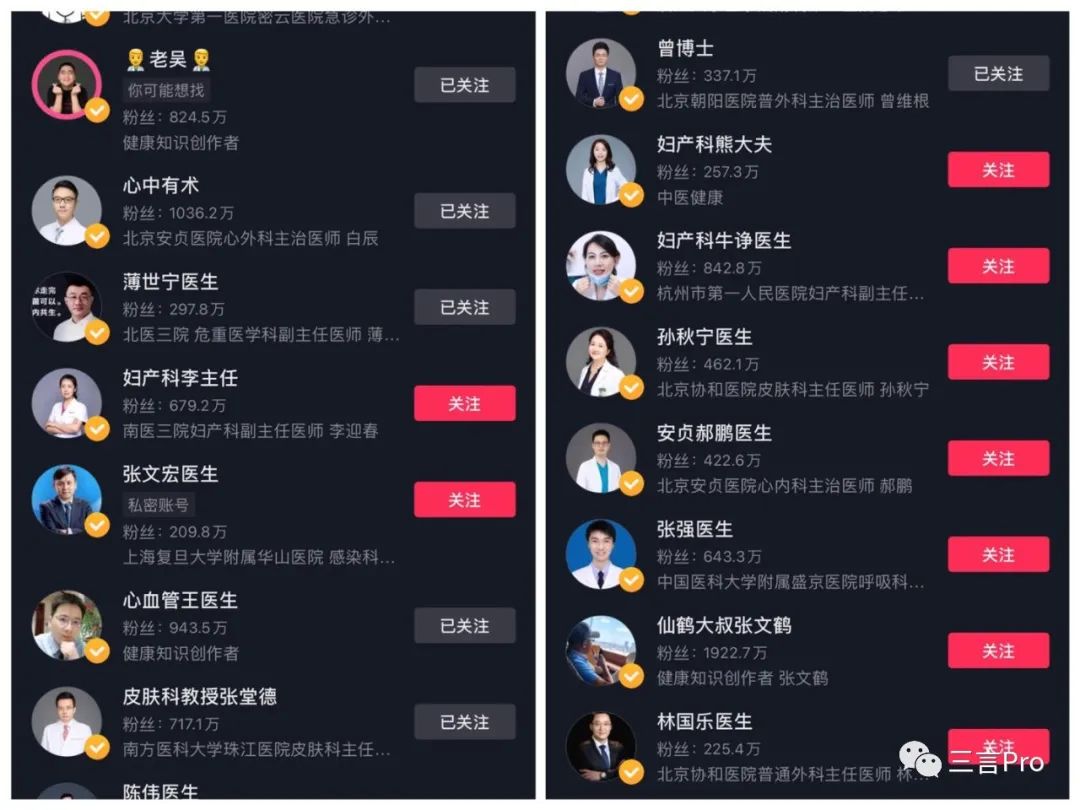Unfollow 老吴 via 已关注 button
The image size is (1080, 810).
tap(465, 85)
